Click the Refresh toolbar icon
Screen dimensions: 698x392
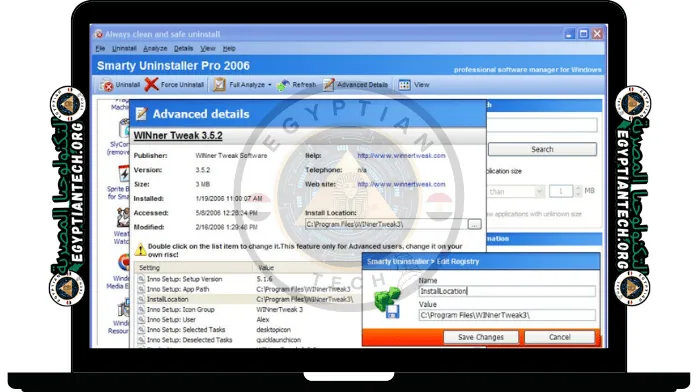(x=283, y=85)
